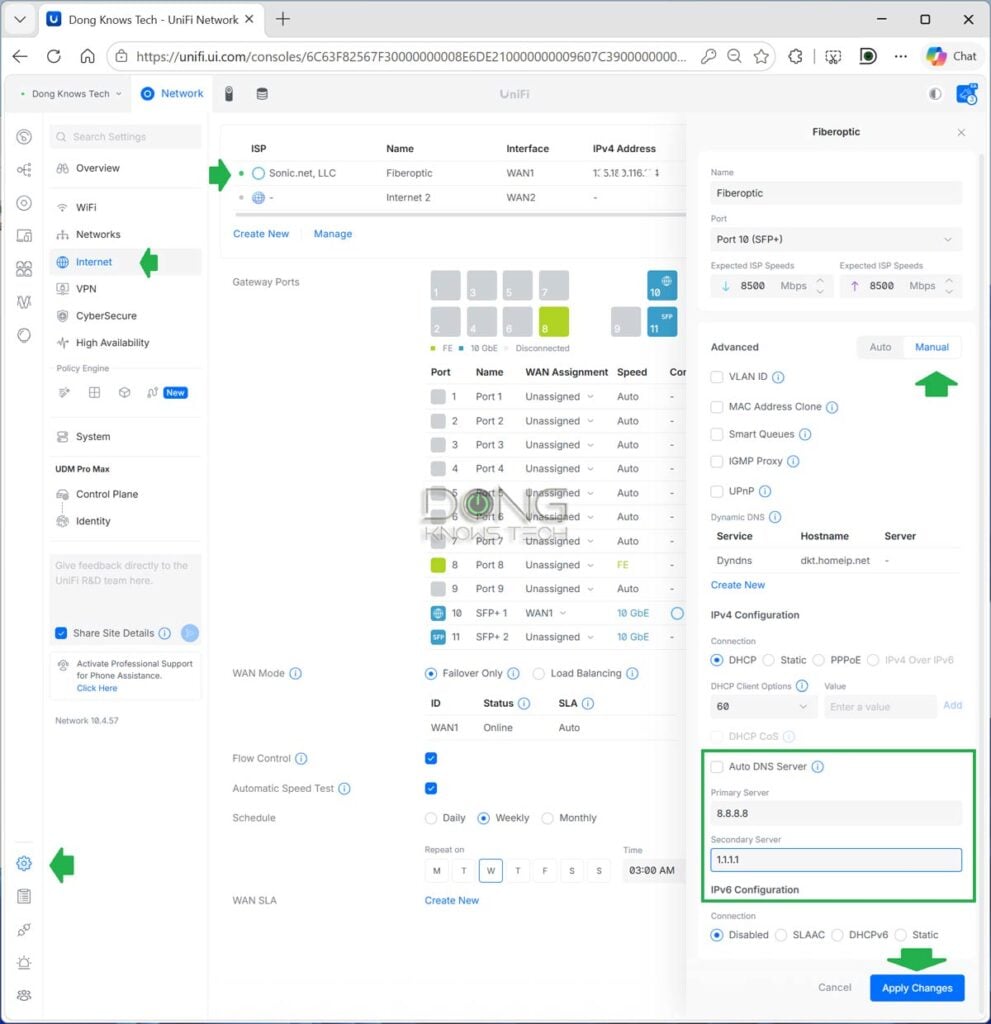The width and height of the screenshot is (991, 1024).
Task: Toggle the dark/light theme icon
Action: coord(935,94)
